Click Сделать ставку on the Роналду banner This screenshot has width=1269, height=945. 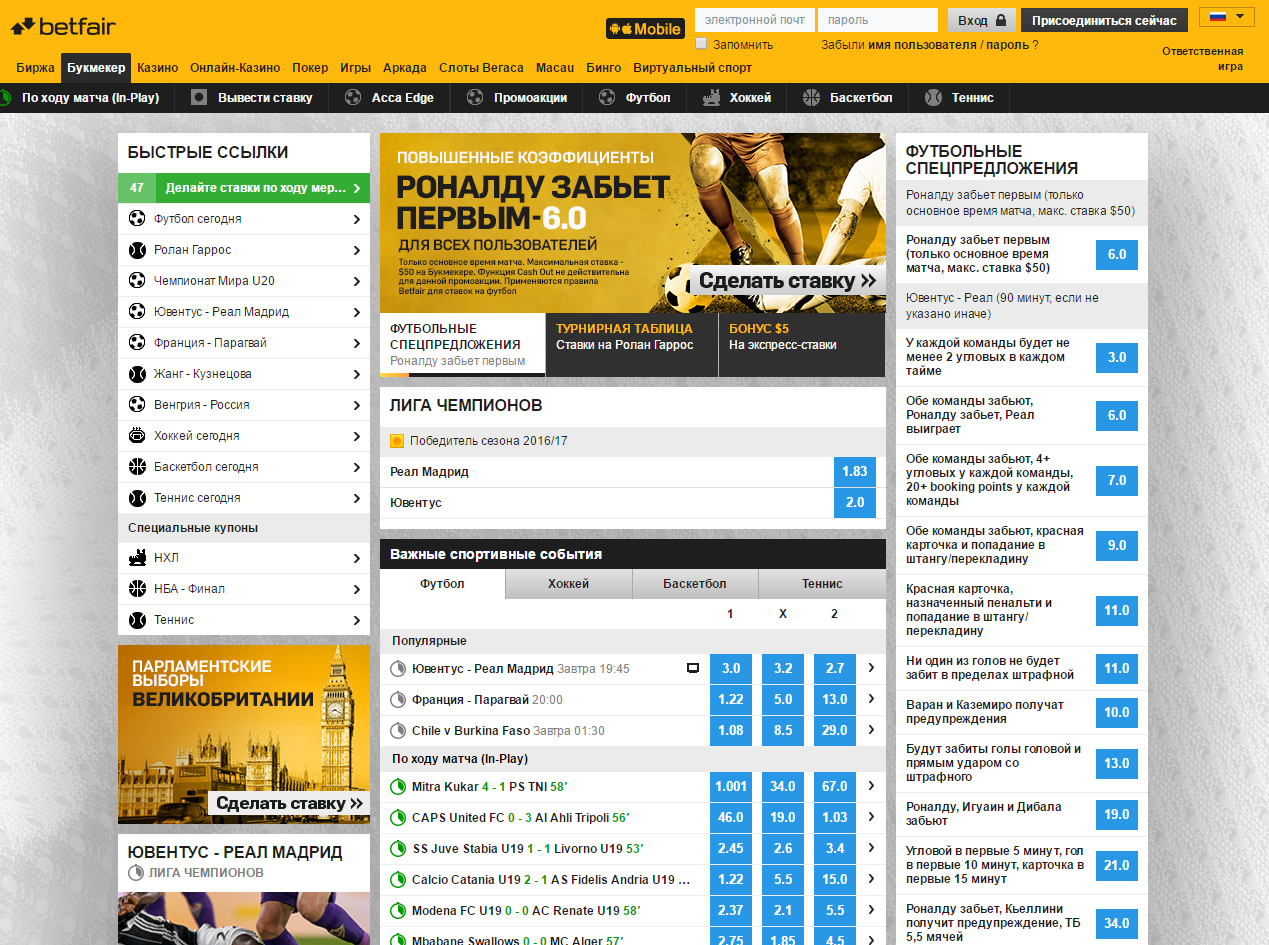[786, 281]
